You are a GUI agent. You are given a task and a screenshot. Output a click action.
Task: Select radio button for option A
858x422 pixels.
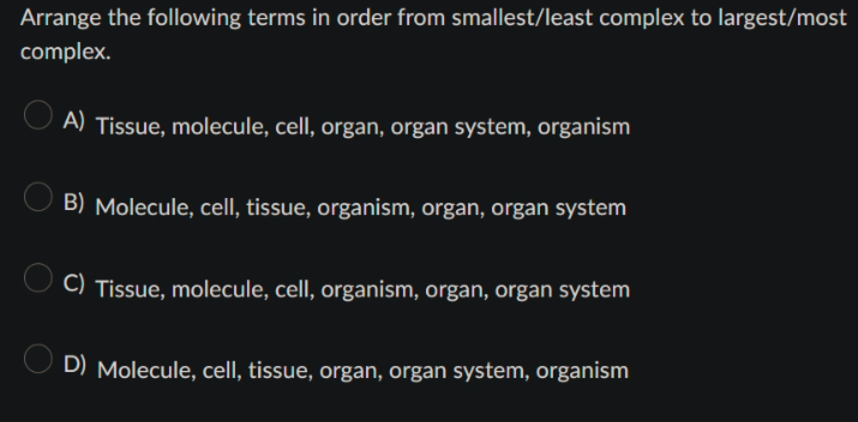pos(38,115)
